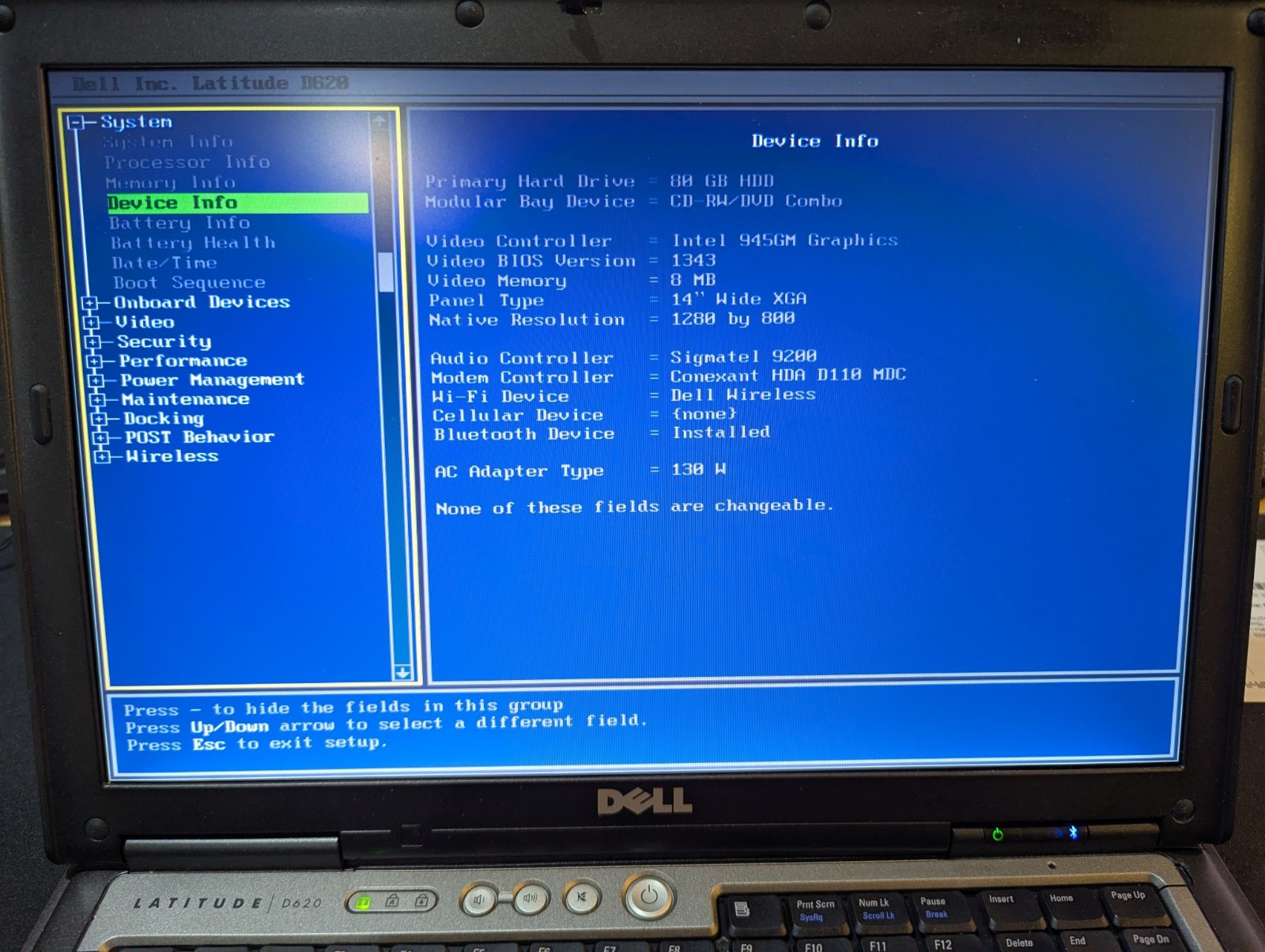Select highlighted Device Info entry

point(237,202)
